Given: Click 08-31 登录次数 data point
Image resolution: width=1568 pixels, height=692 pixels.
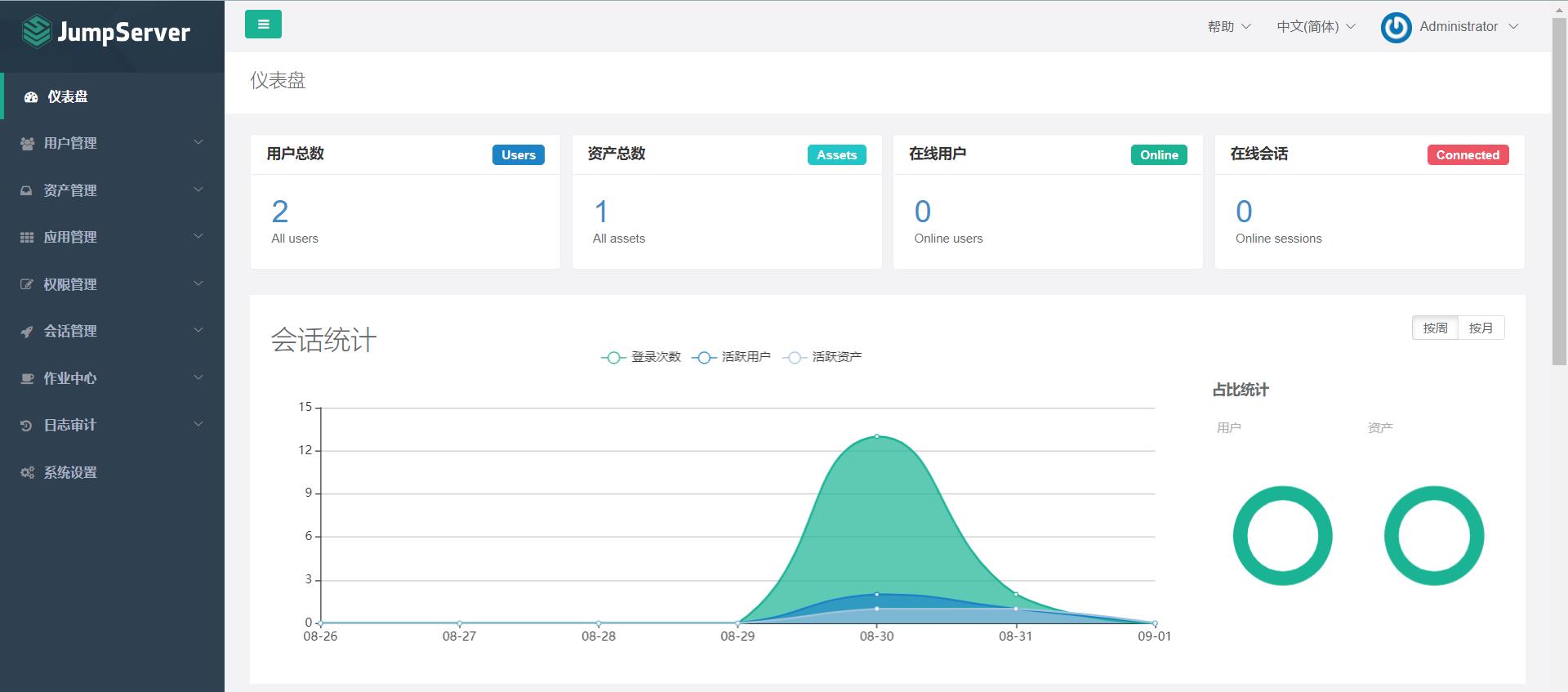Looking at the screenshot, I should 1016,594.
